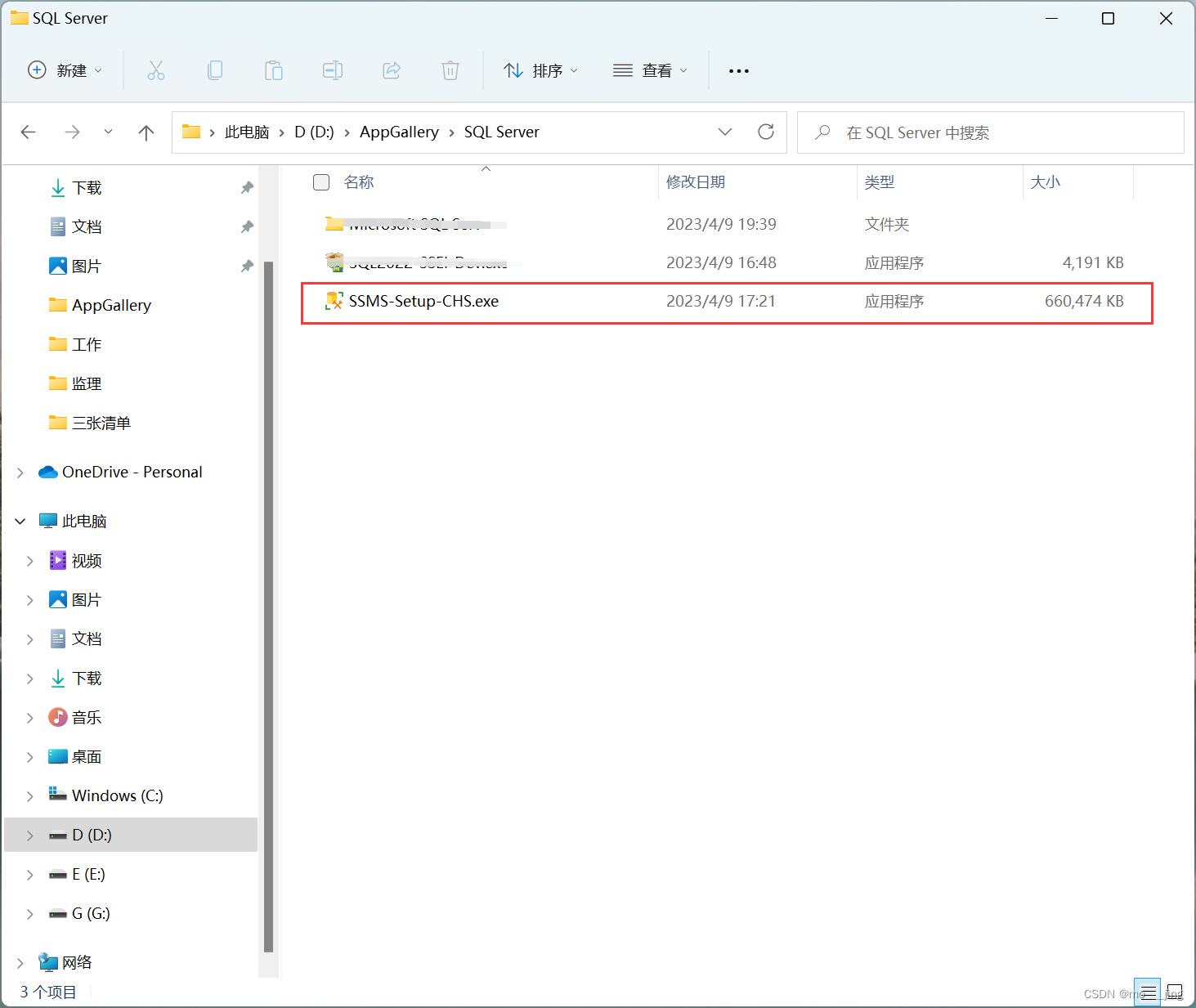This screenshot has width=1196, height=1008.
Task: Expand the D (D:) drive node
Action: [30, 836]
